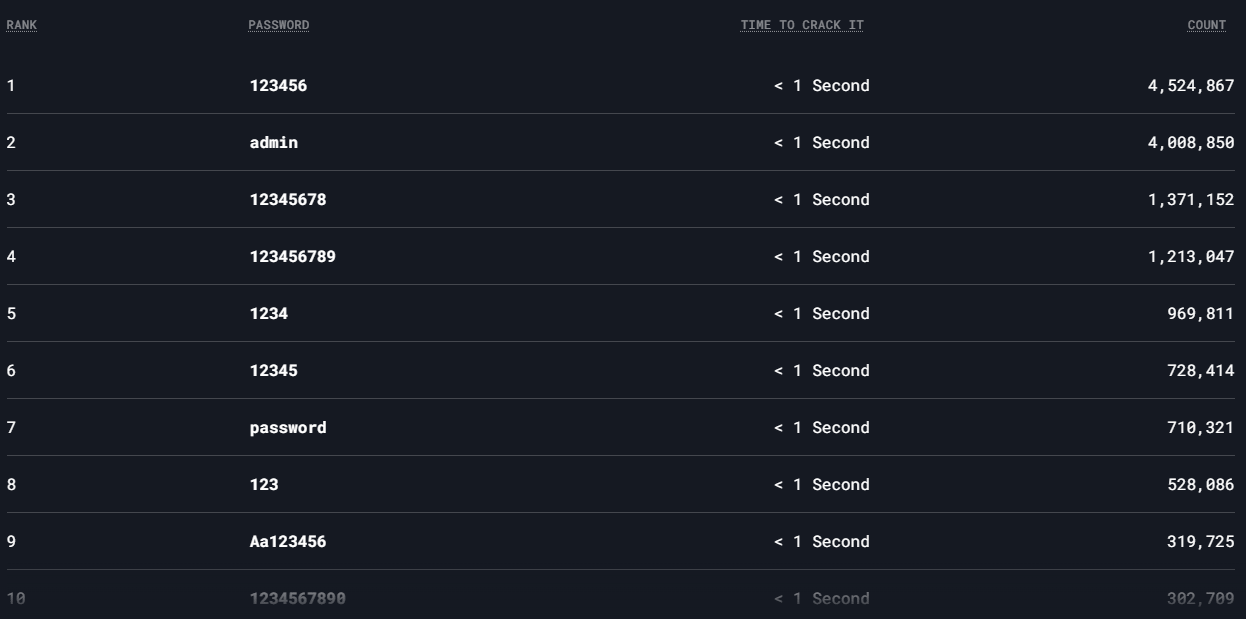The height and width of the screenshot is (619, 1246).
Task: Select the count value 1,371,152
Action: 1191,200
